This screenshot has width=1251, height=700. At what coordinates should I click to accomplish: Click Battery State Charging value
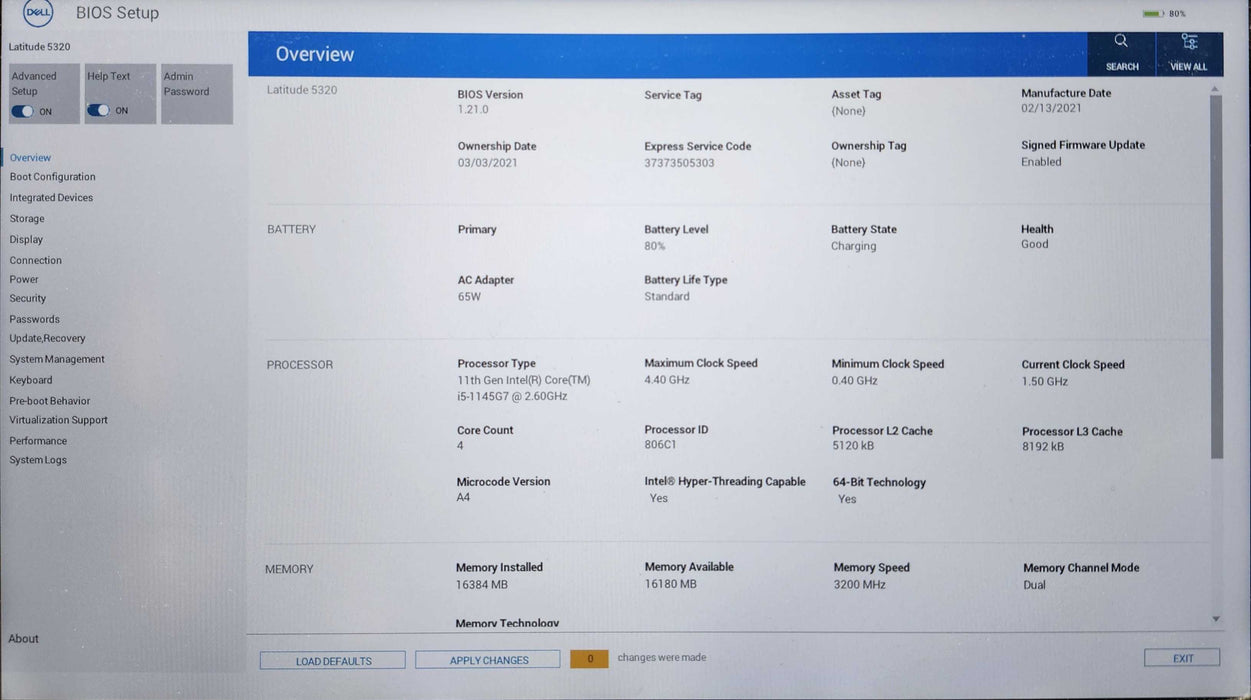tap(853, 246)
